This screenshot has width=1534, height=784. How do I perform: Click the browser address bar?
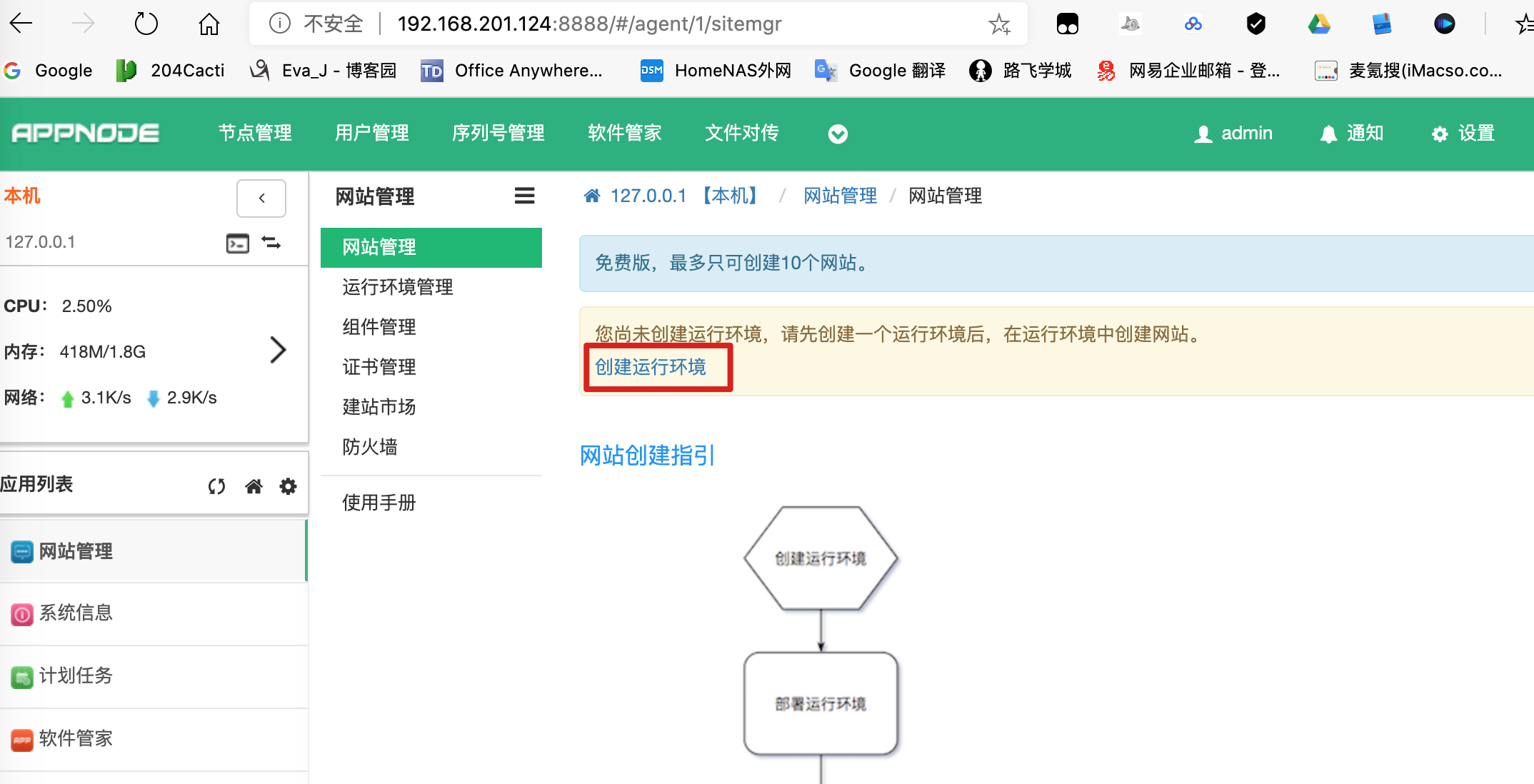[589, 24]
